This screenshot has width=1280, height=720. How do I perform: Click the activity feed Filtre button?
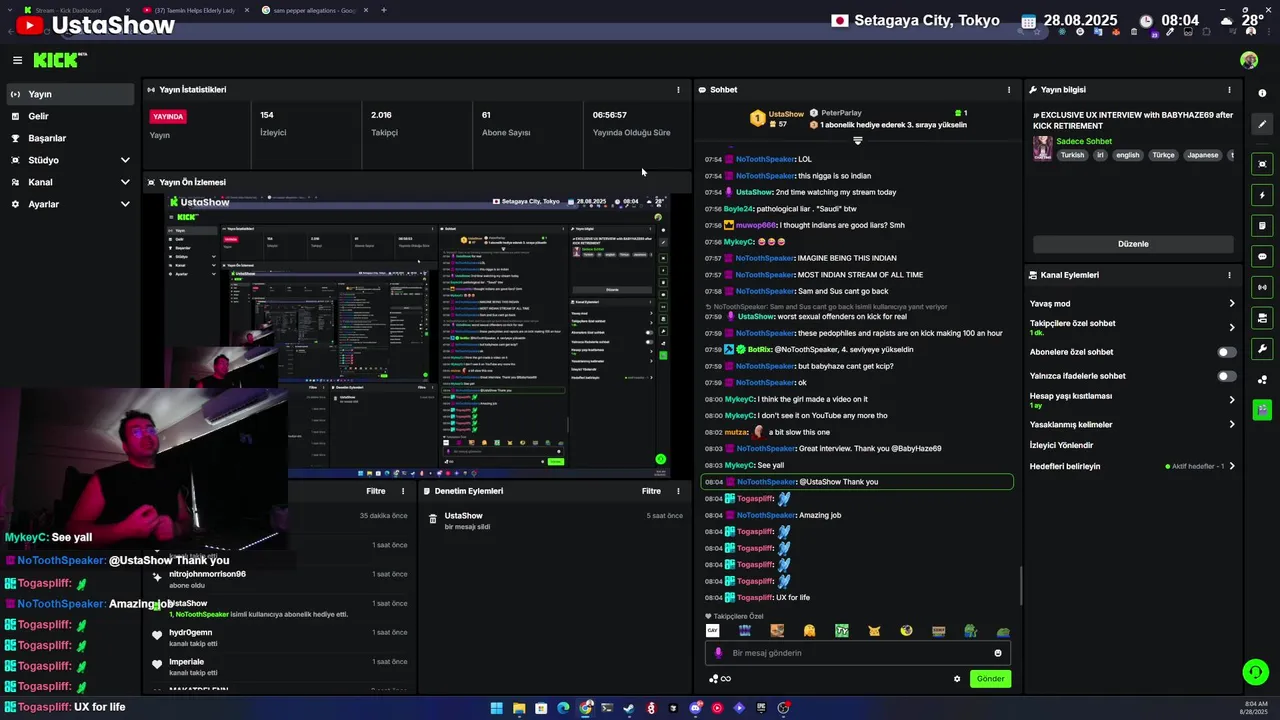pos(376,491)
